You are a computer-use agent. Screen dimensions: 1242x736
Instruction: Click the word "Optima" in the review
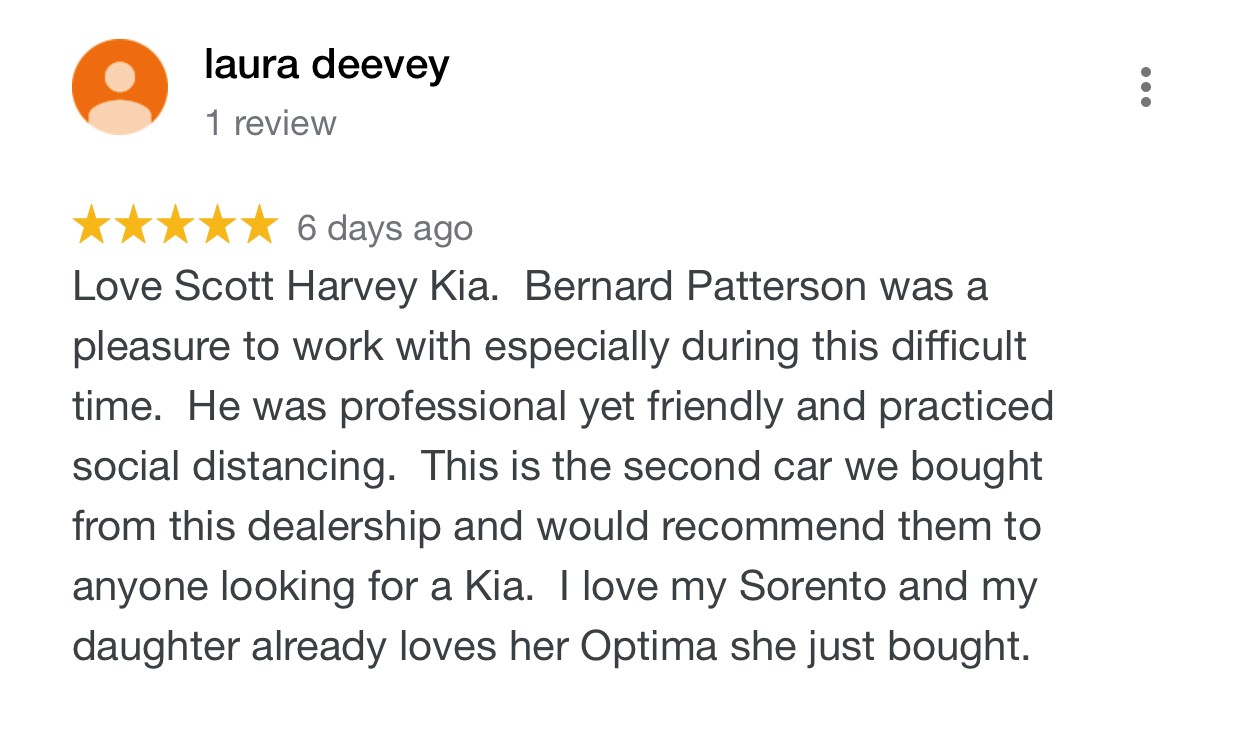click(649, 647)
